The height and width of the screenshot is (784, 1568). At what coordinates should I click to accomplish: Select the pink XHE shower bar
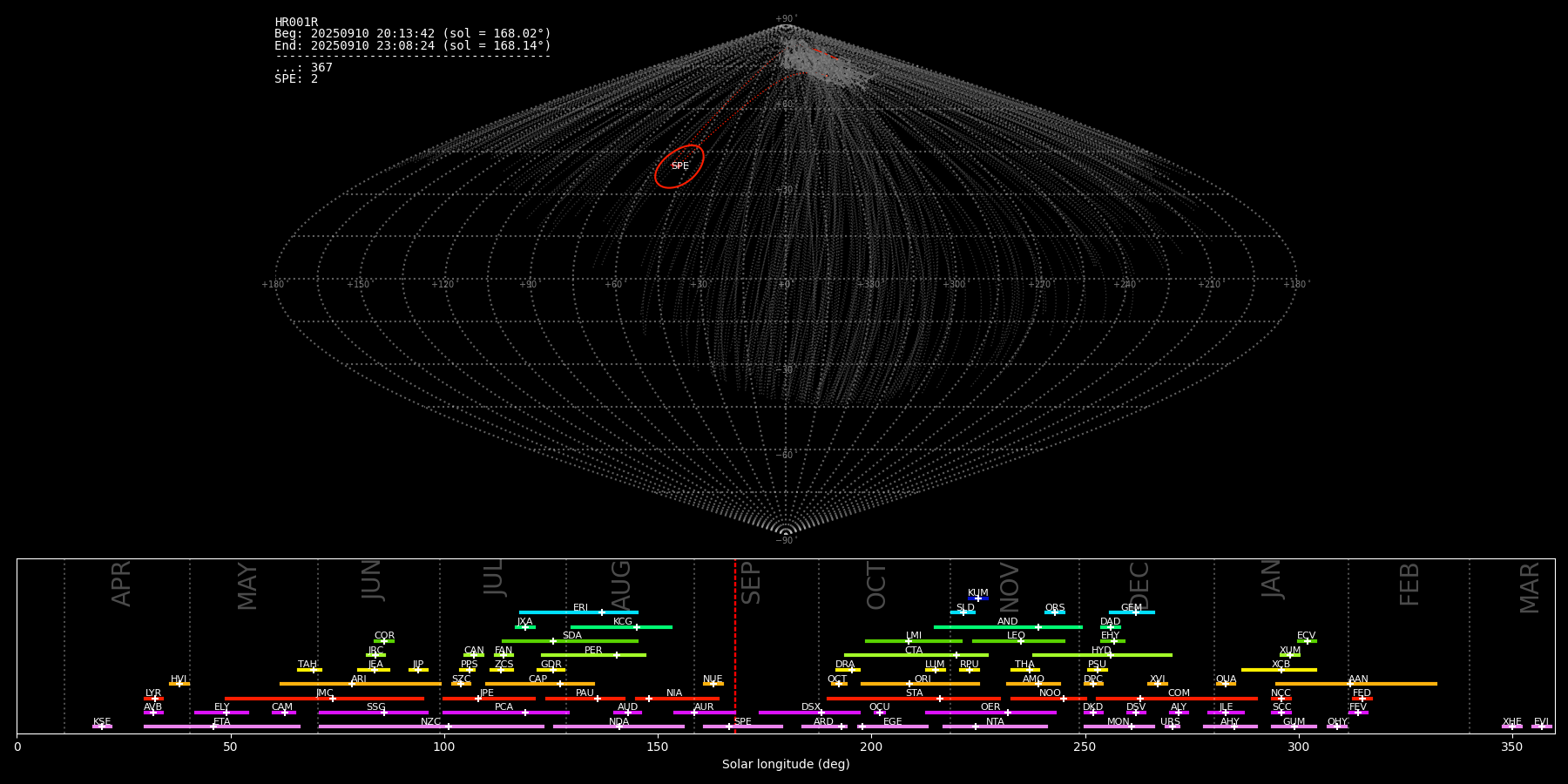pos(1512,727)
